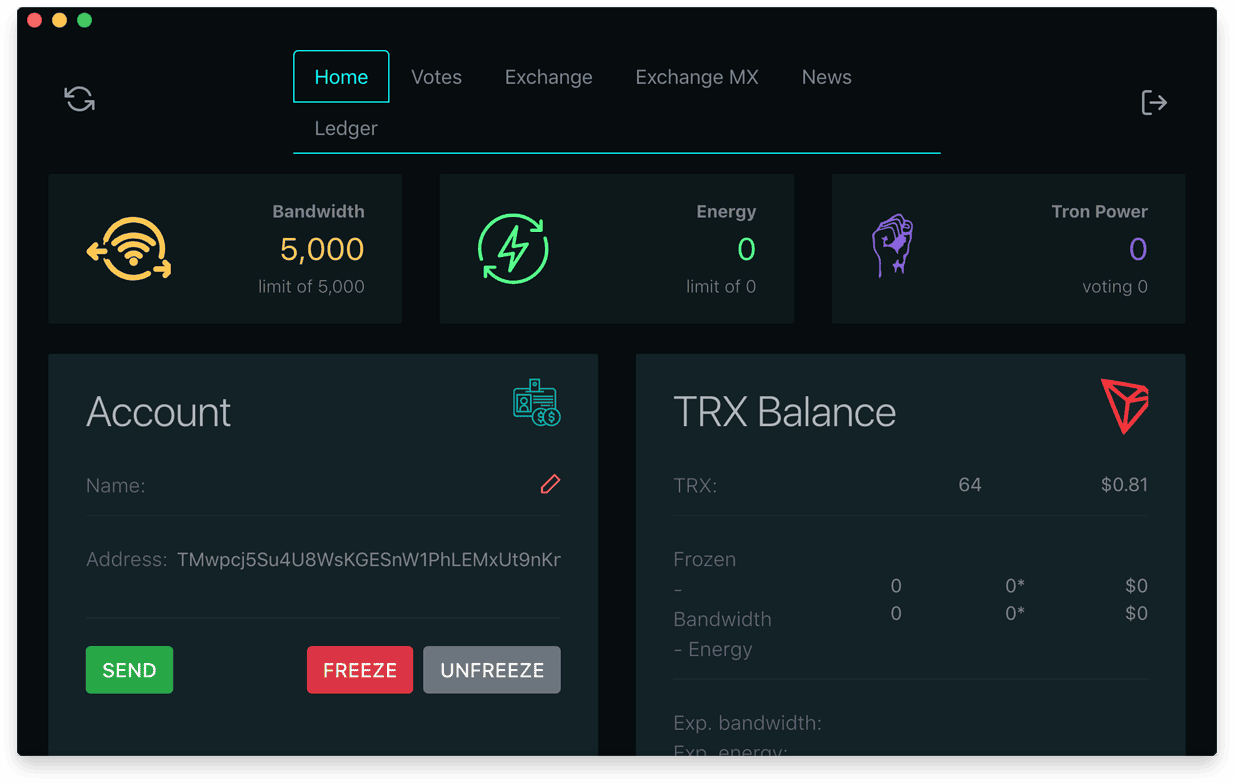Click the green SEND button
The height and width of the screenshot is (783, 1234).
129,670
